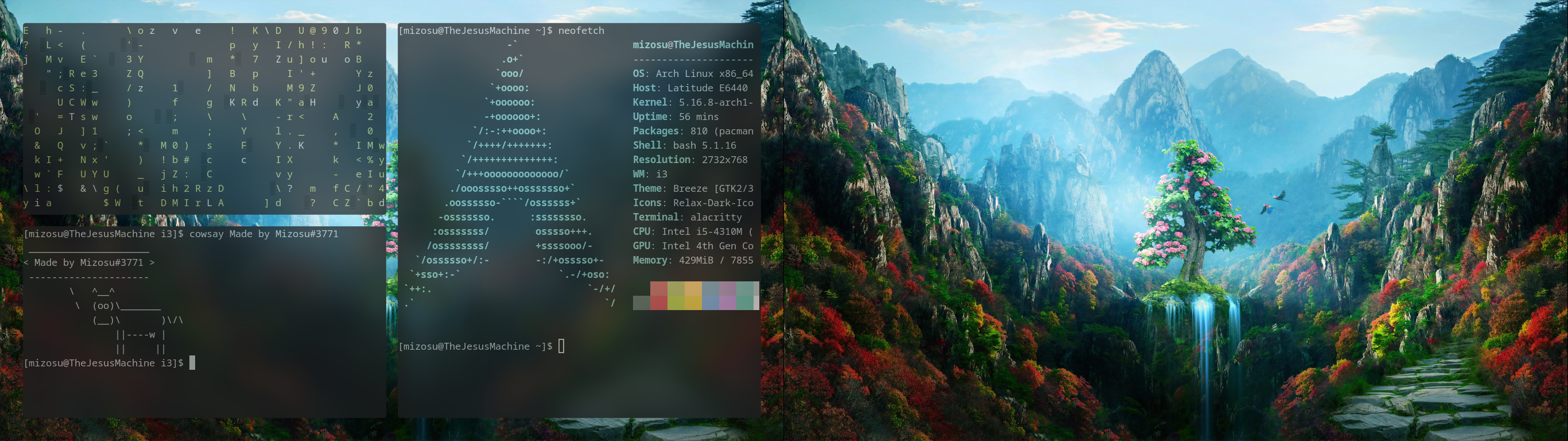
Task: Click the bottom-row blue neofetch color block
Action: pos(711,303)
